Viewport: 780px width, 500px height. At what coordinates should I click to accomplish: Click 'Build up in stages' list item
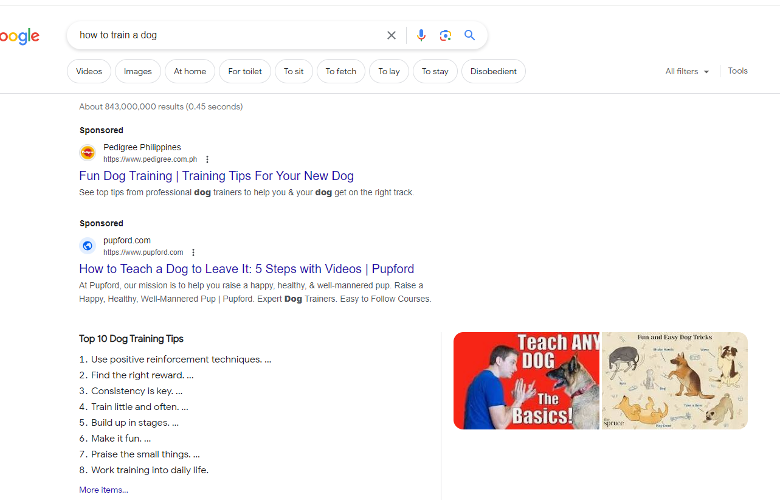pos(135,423)
